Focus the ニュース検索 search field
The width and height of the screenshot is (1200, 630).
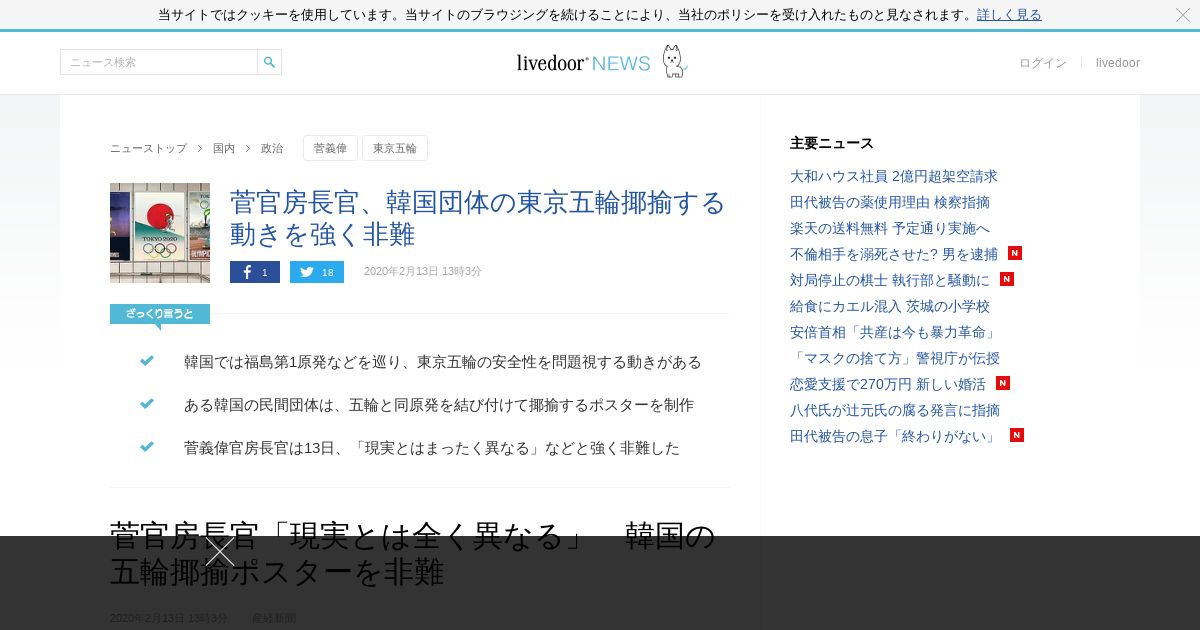(159, 62)
